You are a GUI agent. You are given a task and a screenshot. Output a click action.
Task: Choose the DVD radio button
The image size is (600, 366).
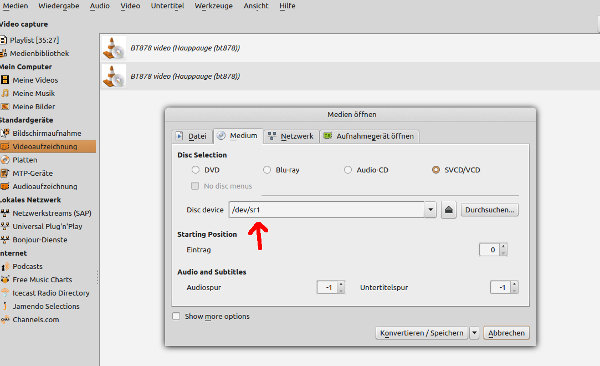tap(196, 170)
